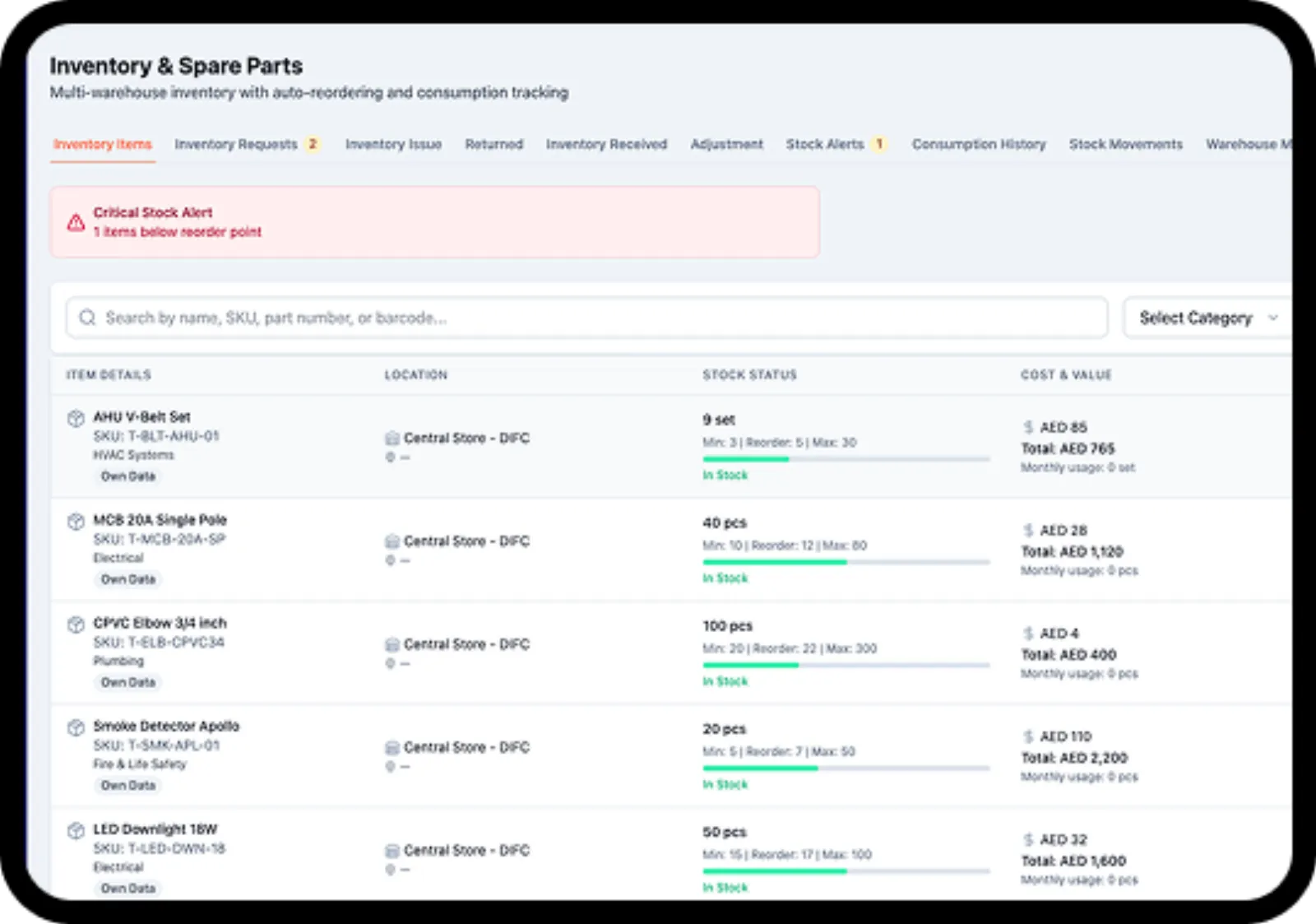Click the '100 pcs' stock quantity
Screen dimensions: 1316x924
click(727, 626)
